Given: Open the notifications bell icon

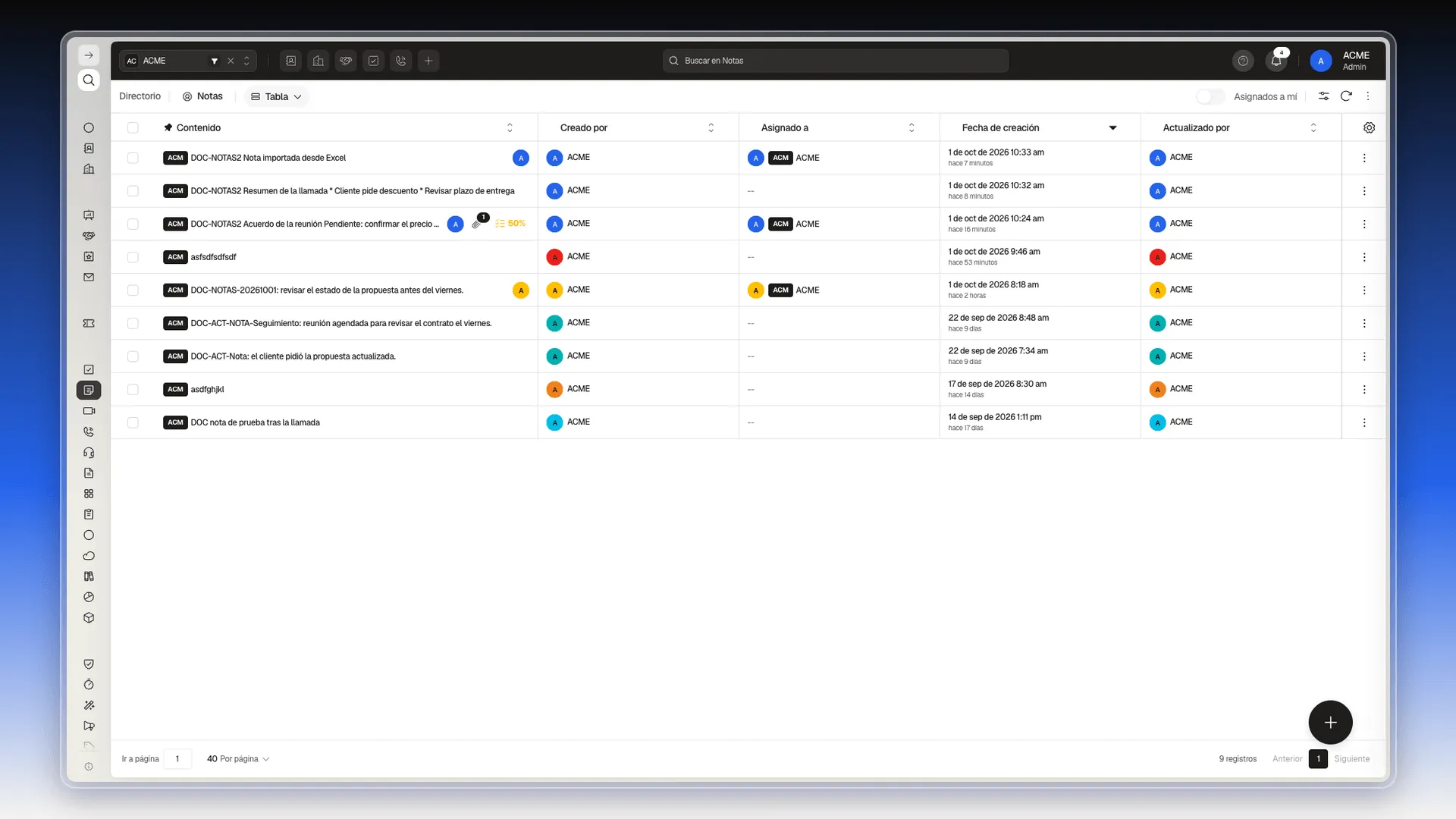Looking at the screenshot, I should [1276, 61].
